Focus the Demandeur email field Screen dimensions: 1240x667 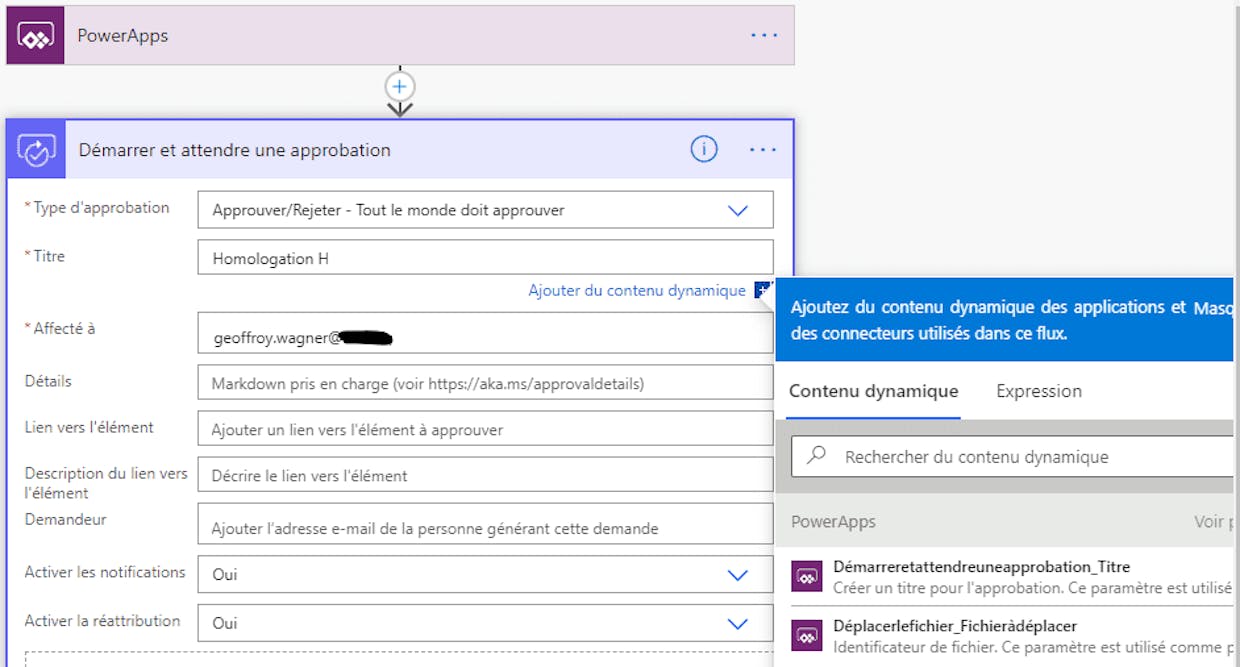pyautogui.click(x=485, y=524)
